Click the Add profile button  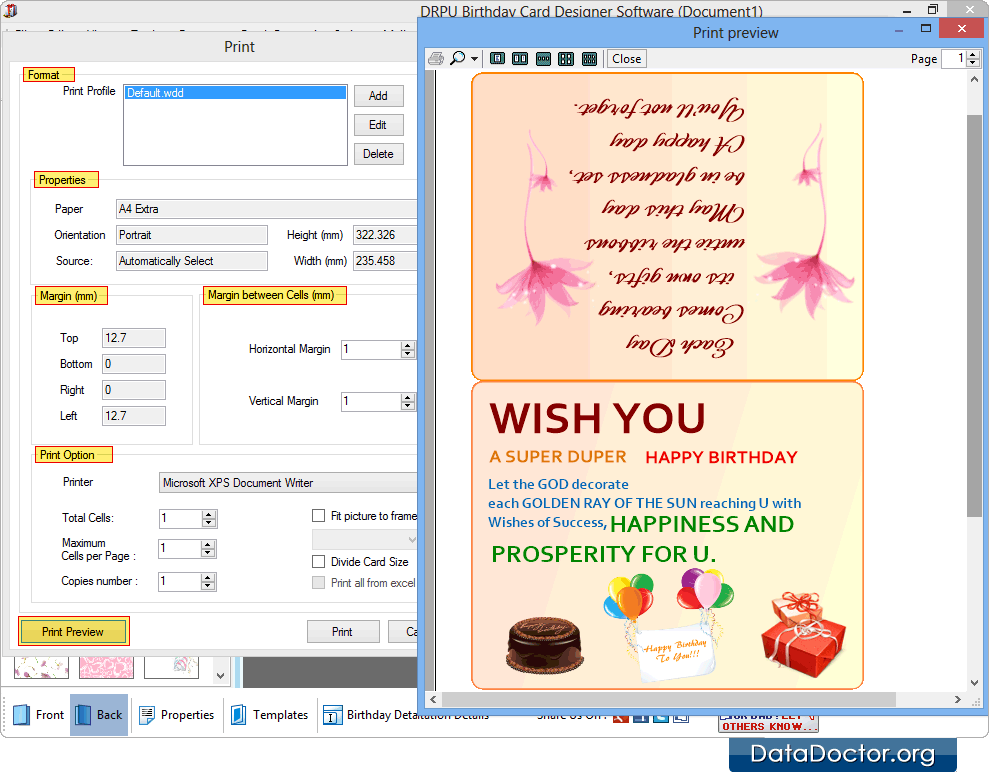(x=378, y=96)
